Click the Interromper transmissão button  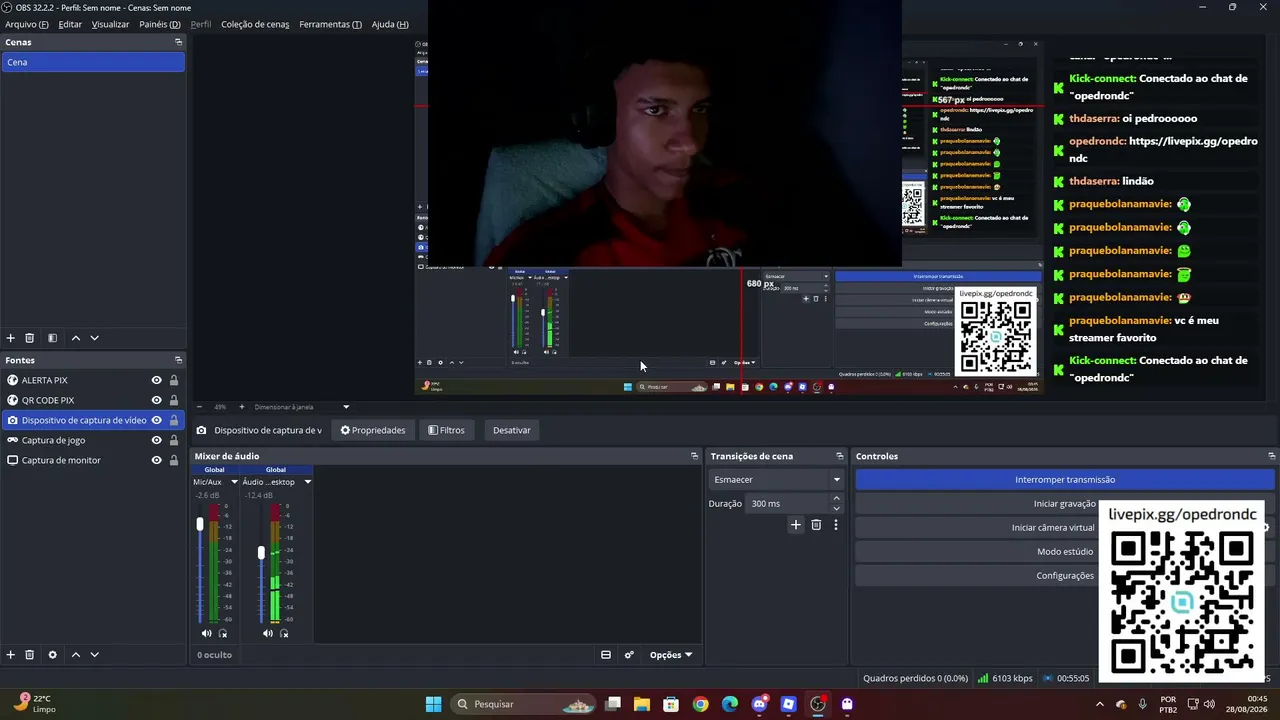coord(1065,480)
